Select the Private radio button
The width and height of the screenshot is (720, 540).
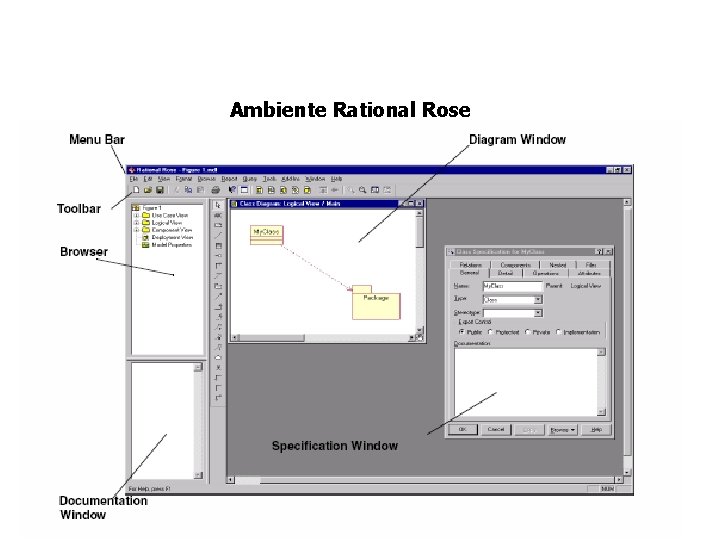(528, 332)
